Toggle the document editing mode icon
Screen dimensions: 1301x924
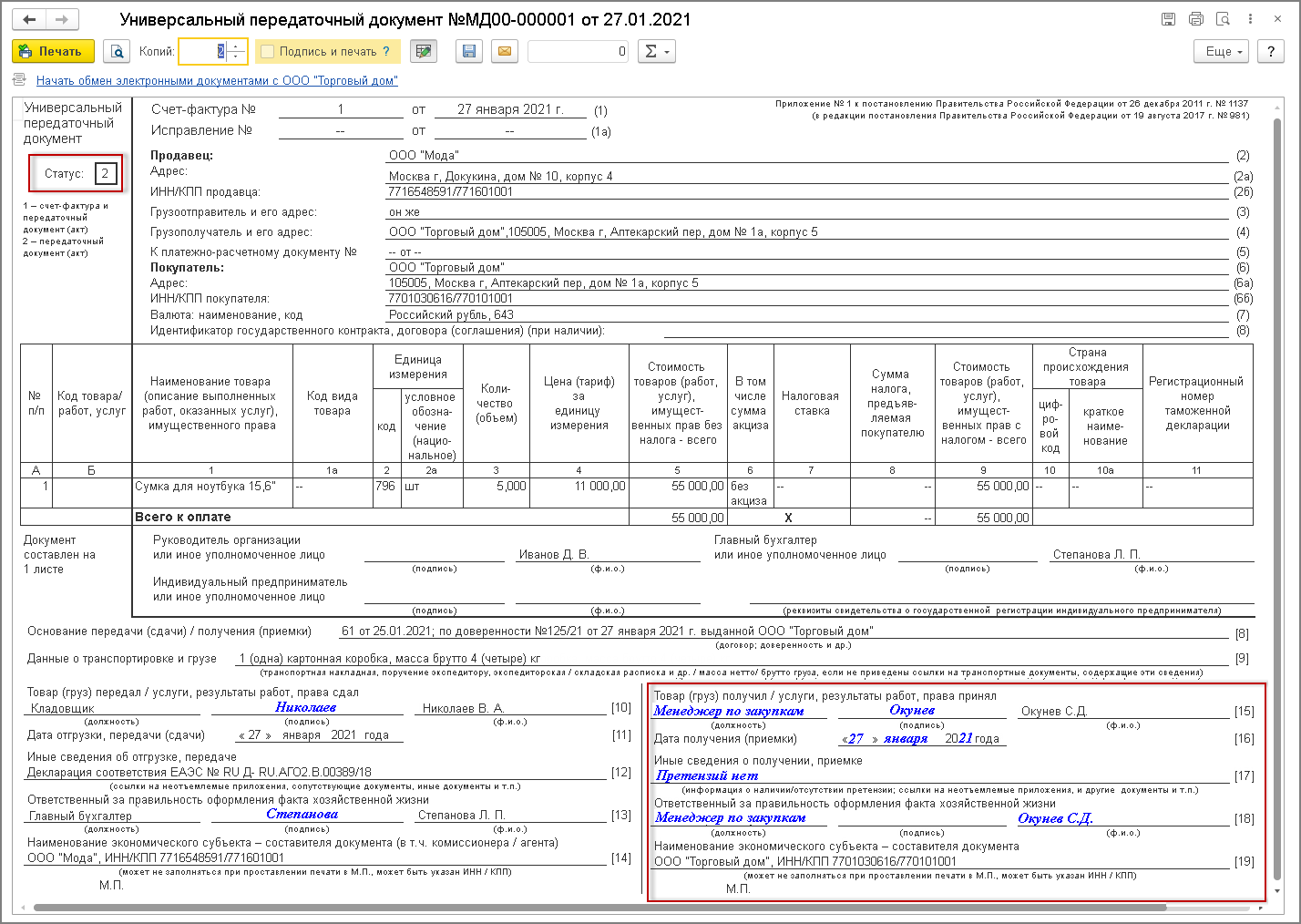[x=423, y=52]
